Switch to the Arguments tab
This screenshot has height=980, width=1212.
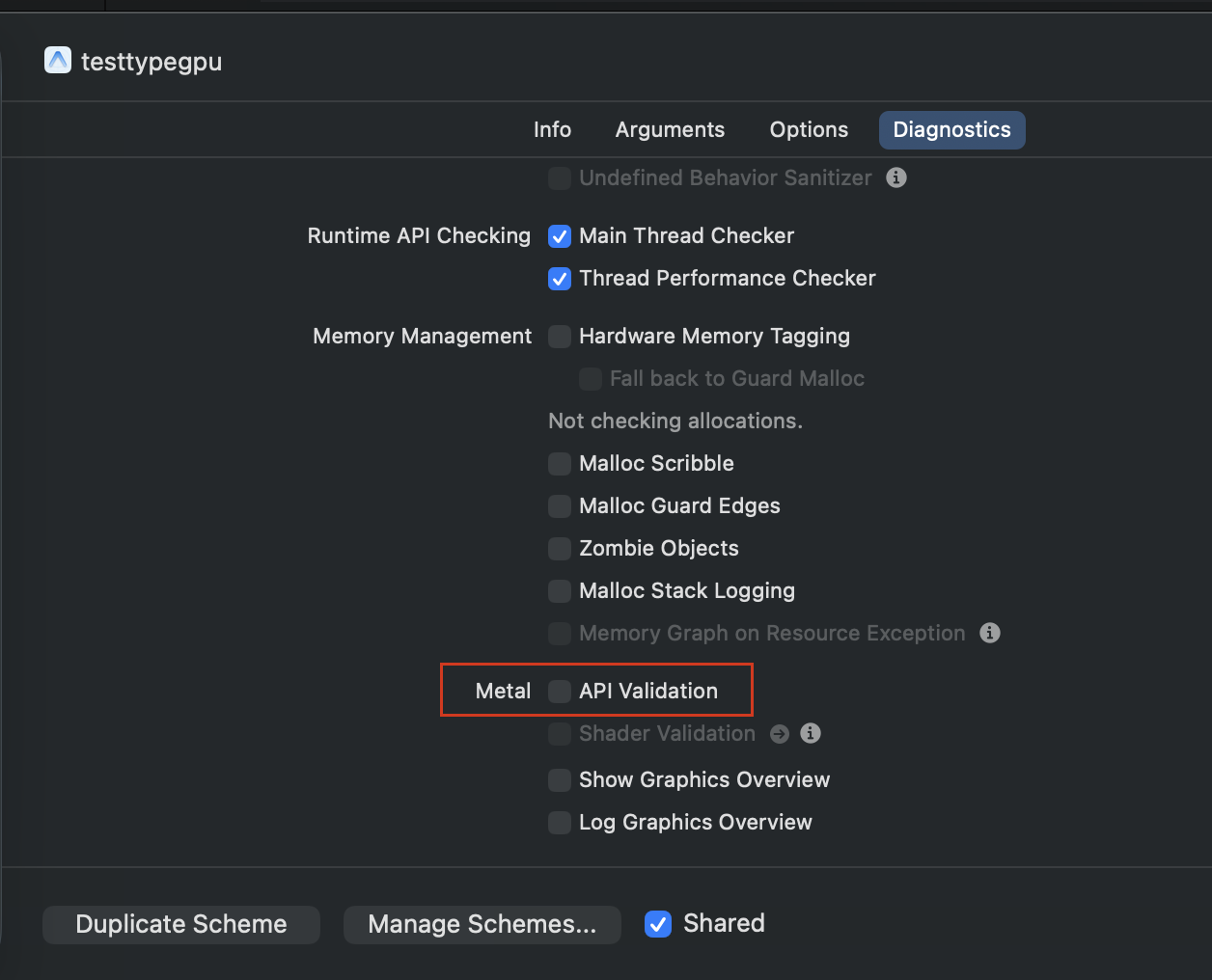pos(670,129)
